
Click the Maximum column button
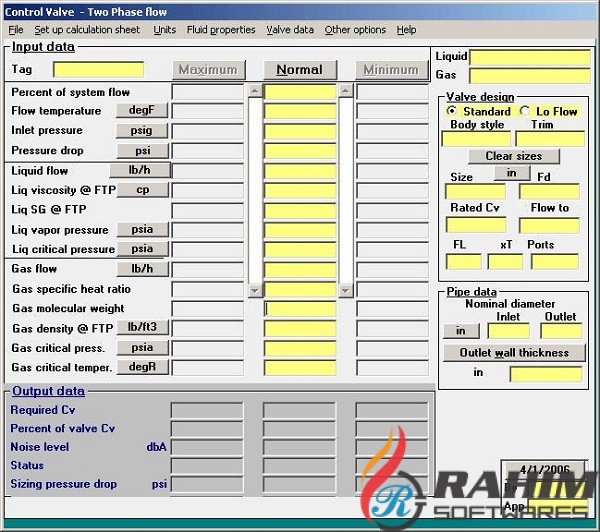coord(208,70)
